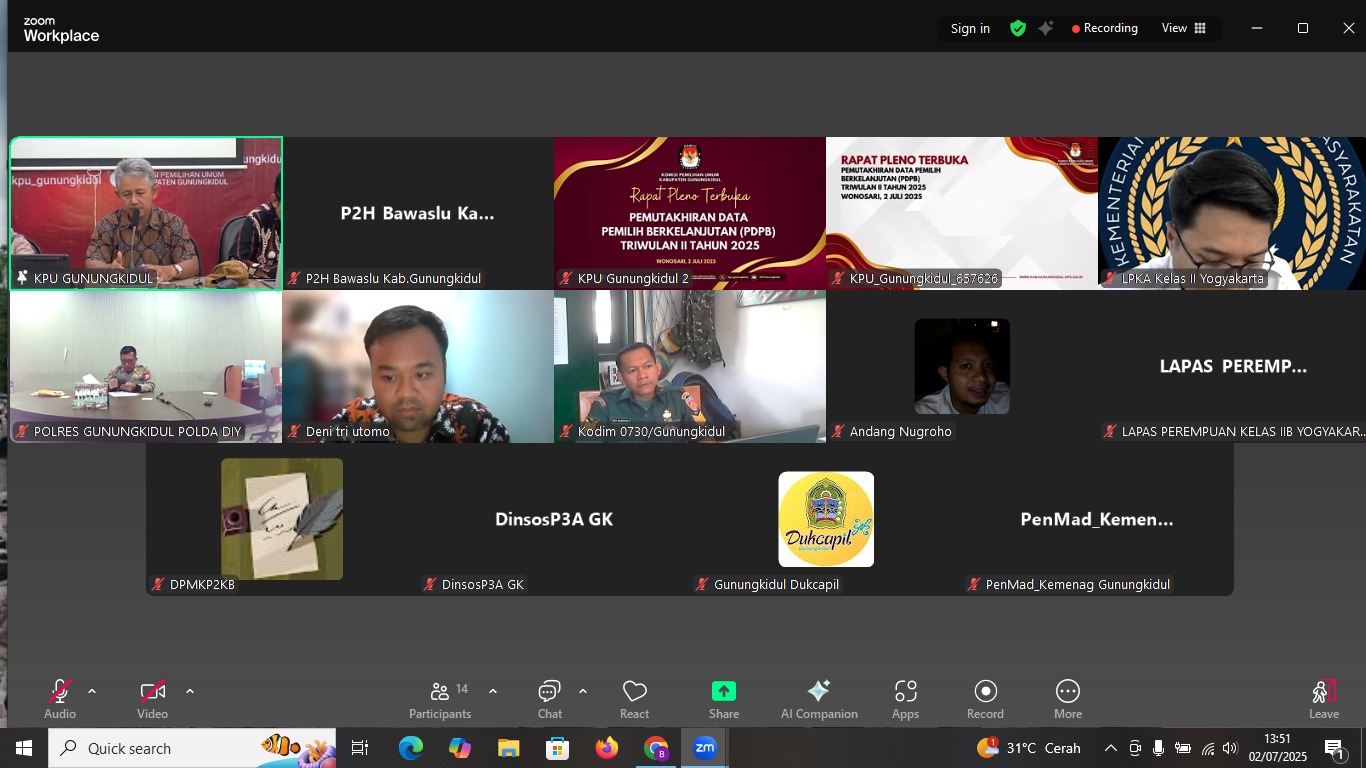The image size is (1366, 768).
Task: Expand the Participants options arrow
Action: pos(492,691)
